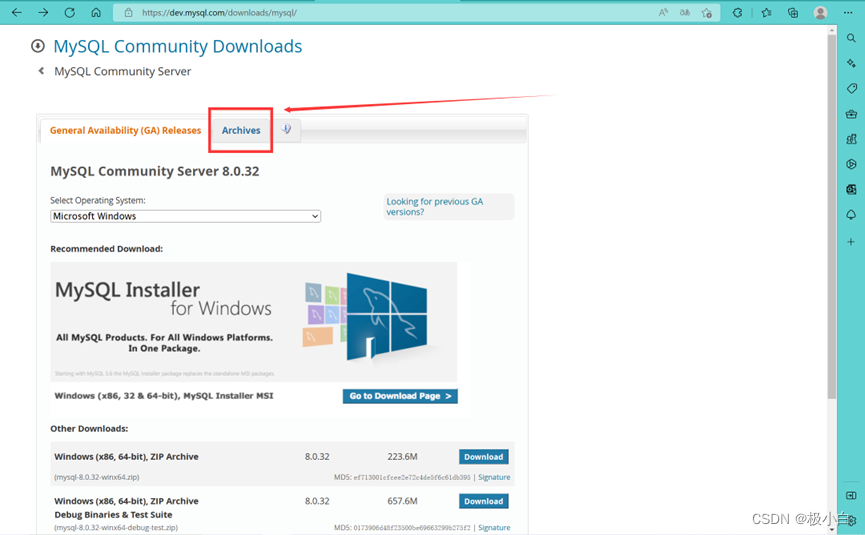Open browser extensions menu

(738, 12)
